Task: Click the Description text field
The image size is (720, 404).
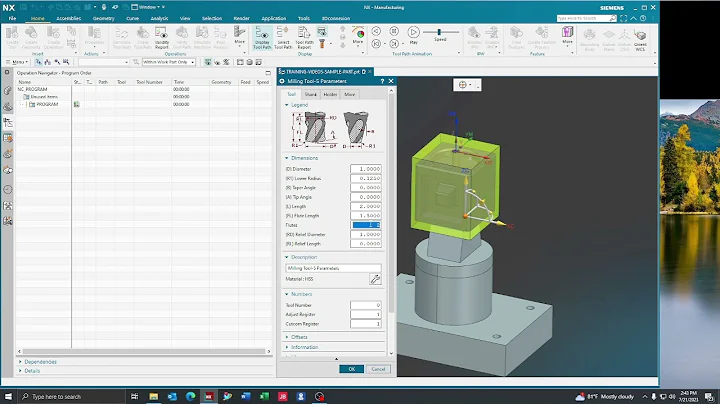Action: coord(333,268)
